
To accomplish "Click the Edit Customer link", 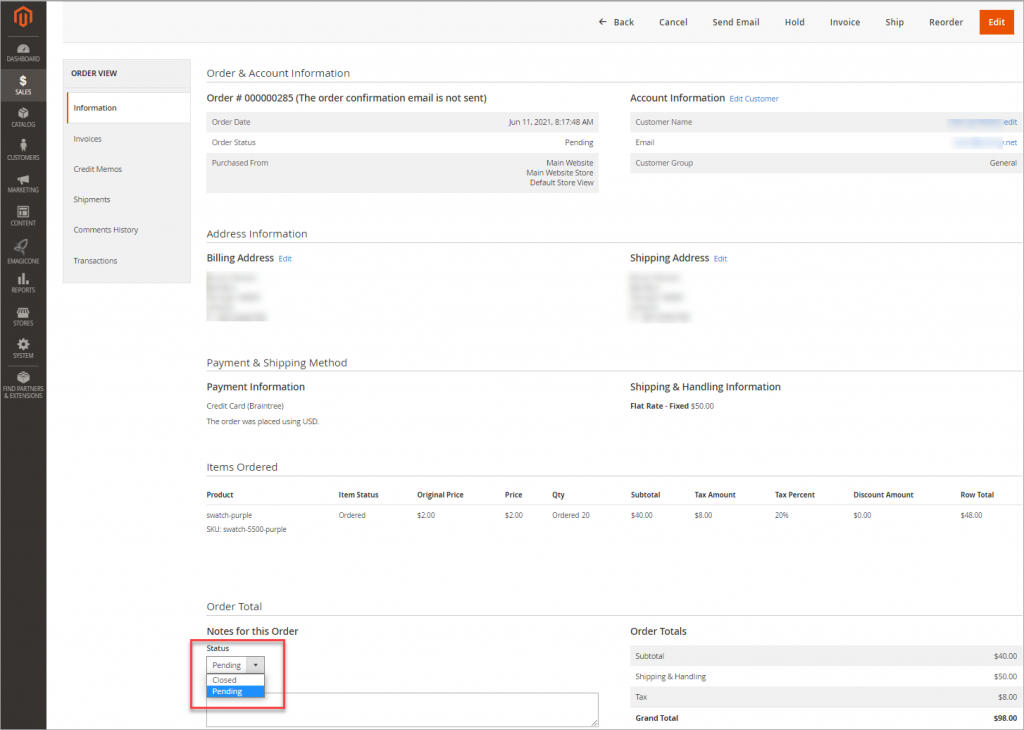I will (753, 98).
